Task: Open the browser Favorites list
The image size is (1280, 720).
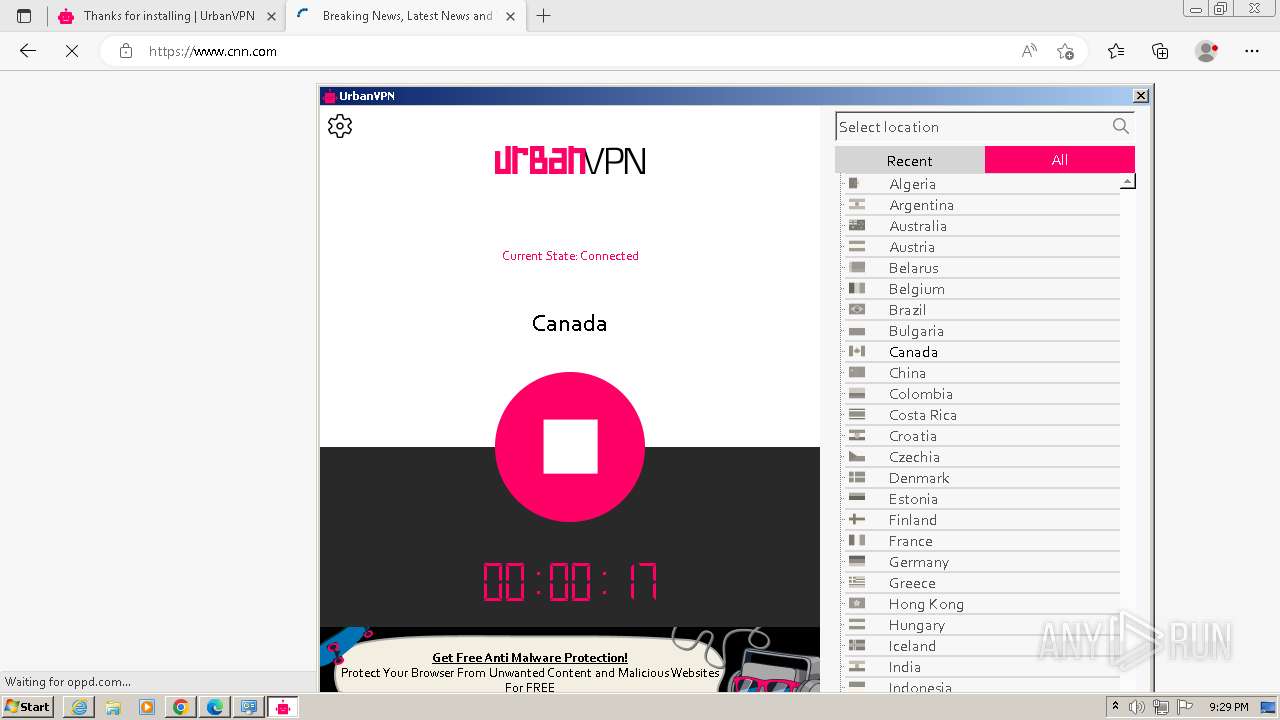Action: 1116,51
